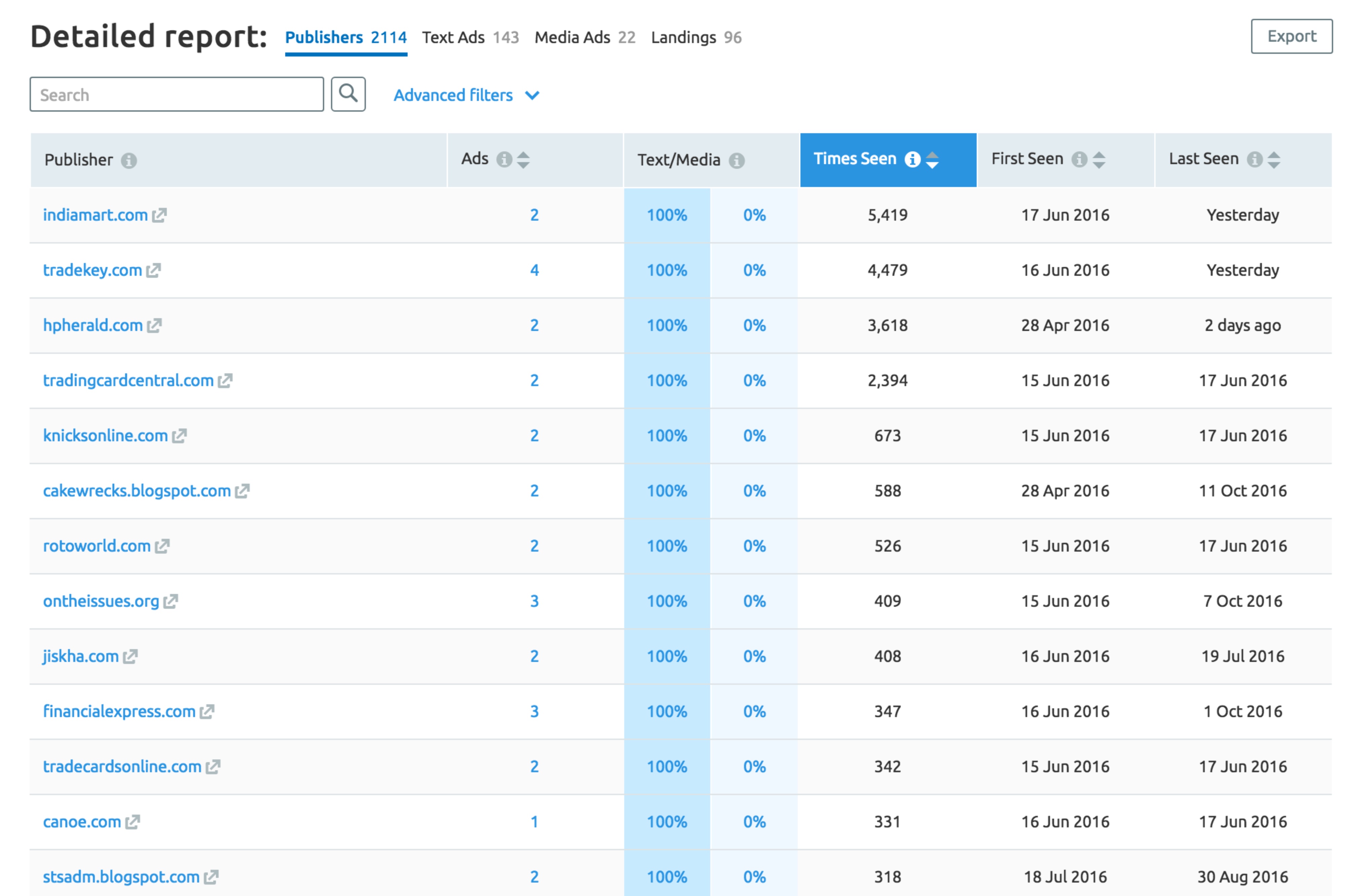
Task: Select times seen value 673
Action: tap(887, 436)
